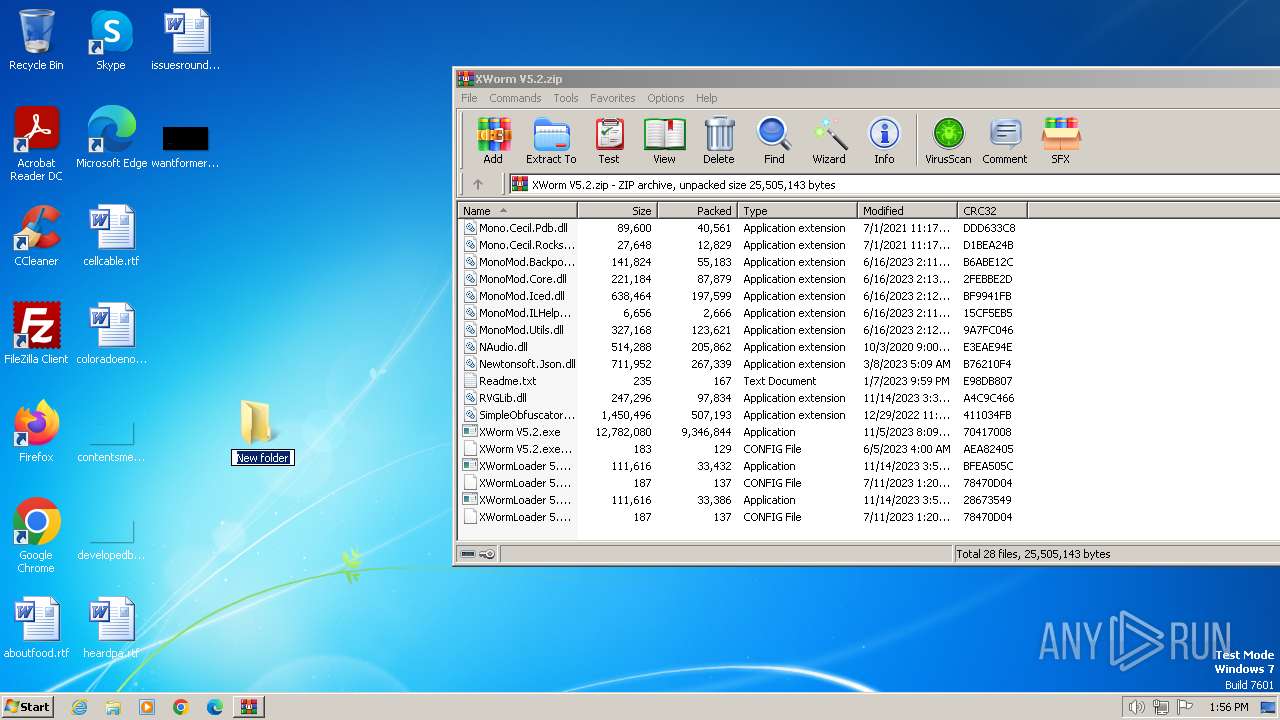Run VirusScan from the toolbar
The height and width of the screenshot is (720, 1280).
click(x=948, y=140)
